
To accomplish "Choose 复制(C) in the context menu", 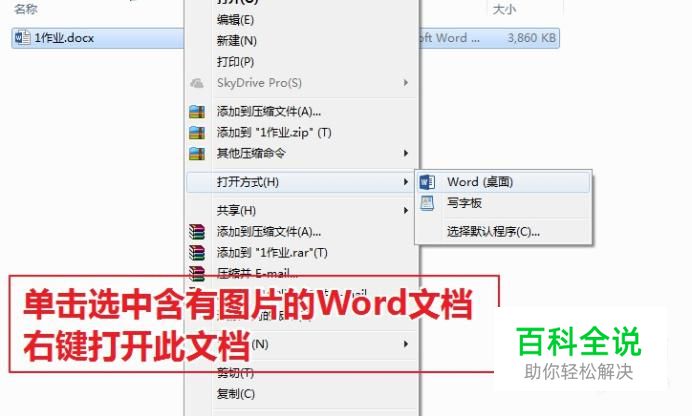I will (x=236, y=394).
